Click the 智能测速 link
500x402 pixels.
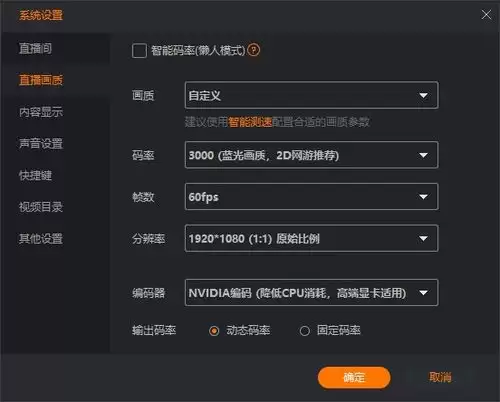tap(250, 122)
